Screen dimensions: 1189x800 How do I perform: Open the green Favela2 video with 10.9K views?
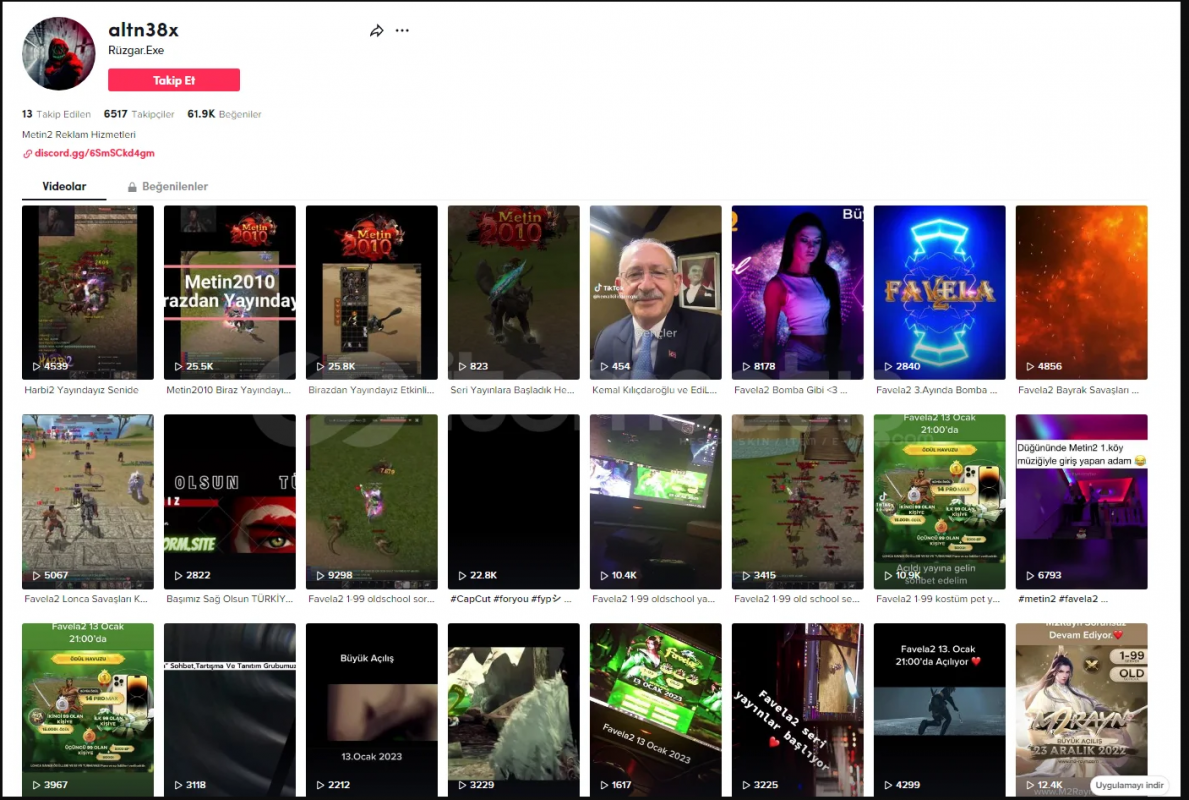click(940, 501)
